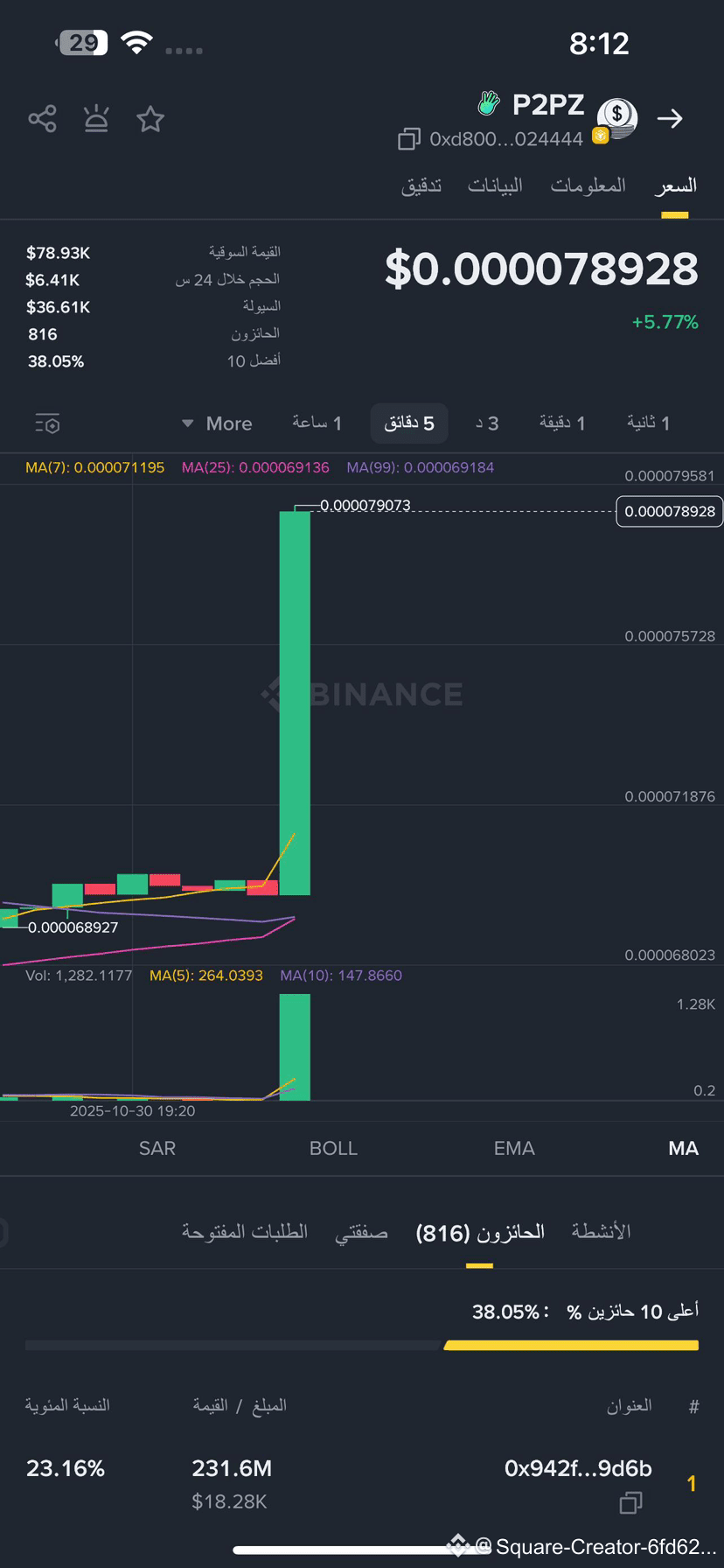This screenshot has width=724, height=1568.
Task: Tap the +5.77% change value
Action: [665, 322]
